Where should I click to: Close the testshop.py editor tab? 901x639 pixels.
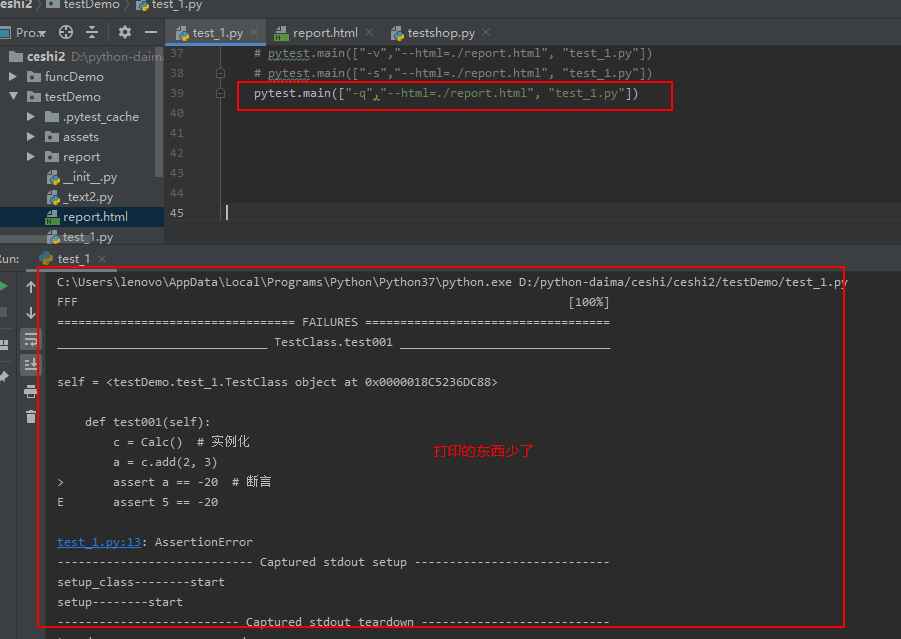pos(486,32)
